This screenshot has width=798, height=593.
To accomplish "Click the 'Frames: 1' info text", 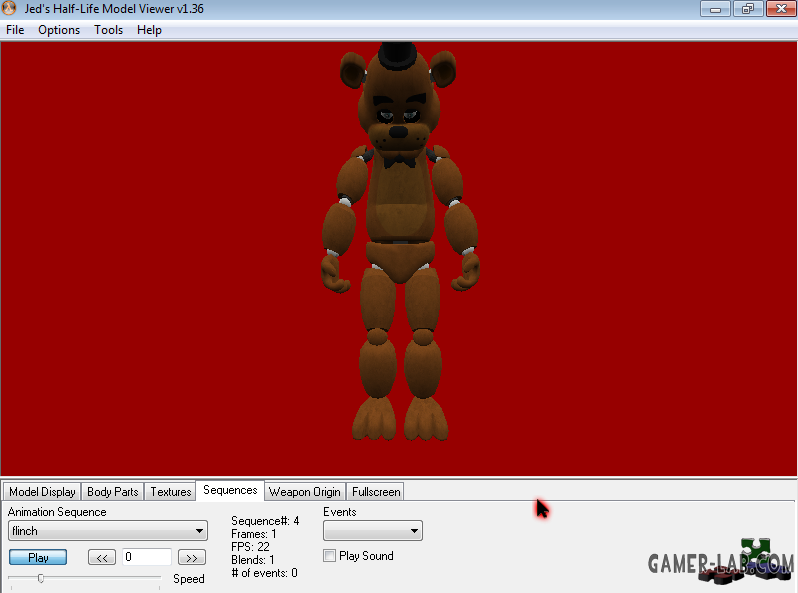I will pyautogui.click(x=253, y=534).
